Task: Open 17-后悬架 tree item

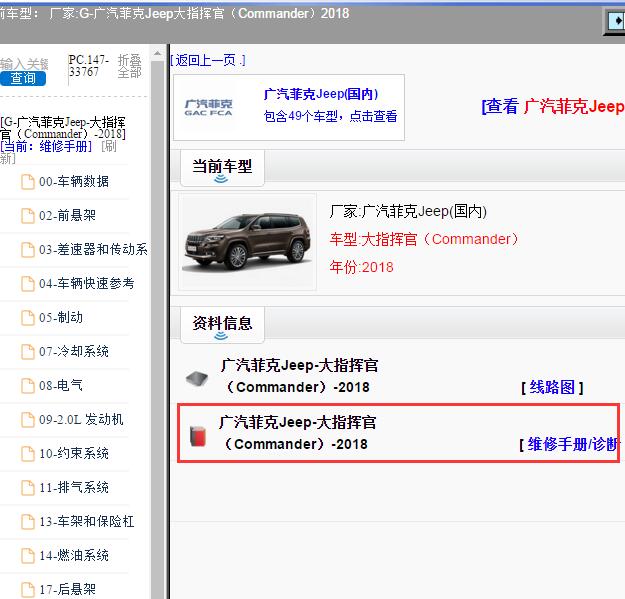Action: pos(67,589)
